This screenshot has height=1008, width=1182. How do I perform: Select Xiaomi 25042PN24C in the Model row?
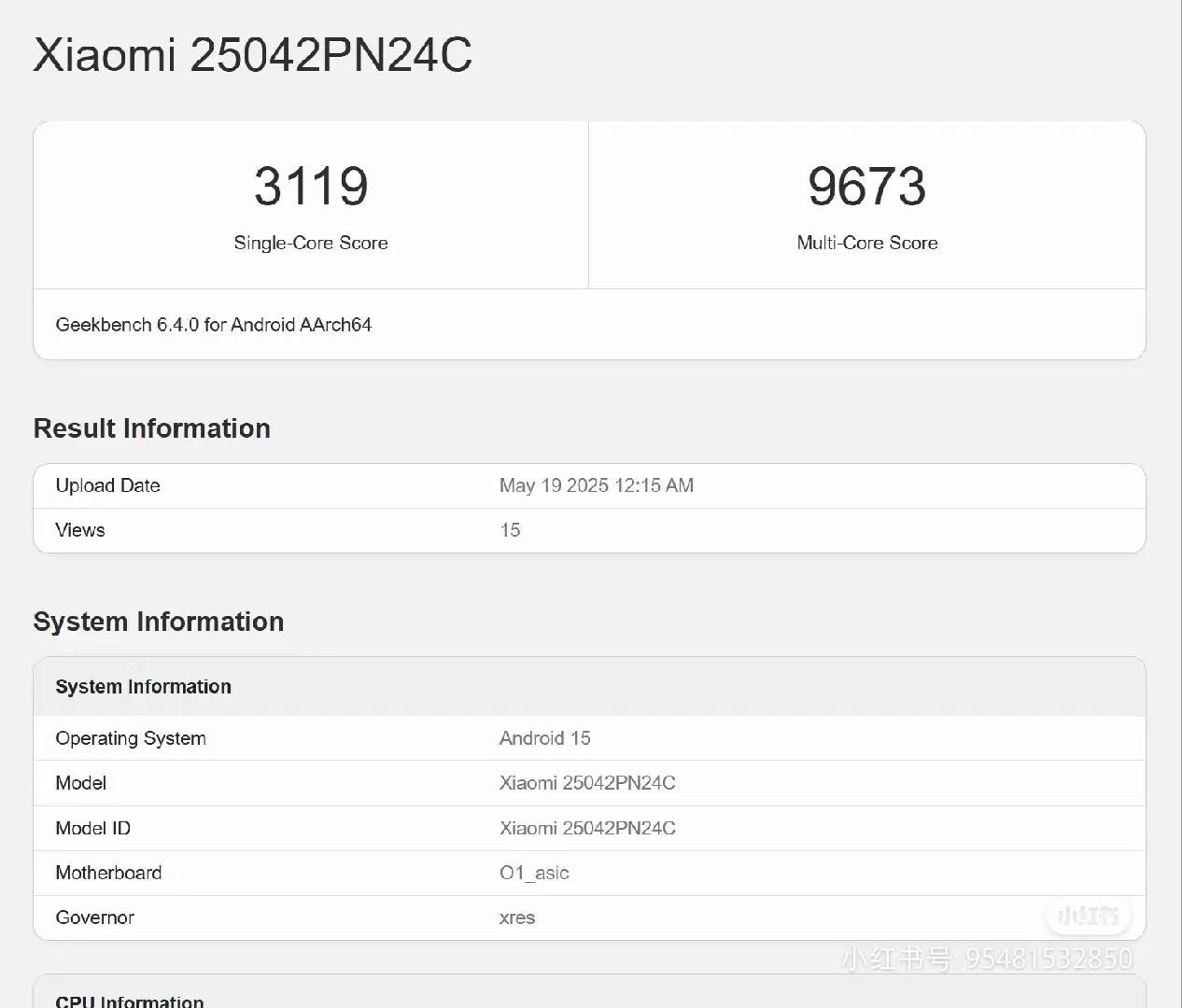(587, 783)
